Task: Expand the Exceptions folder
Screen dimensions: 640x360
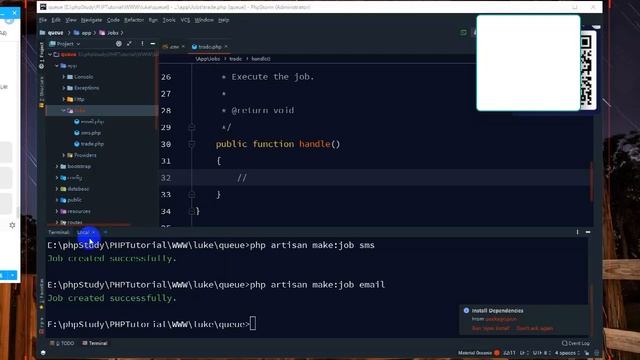Action: click(64, 88)
